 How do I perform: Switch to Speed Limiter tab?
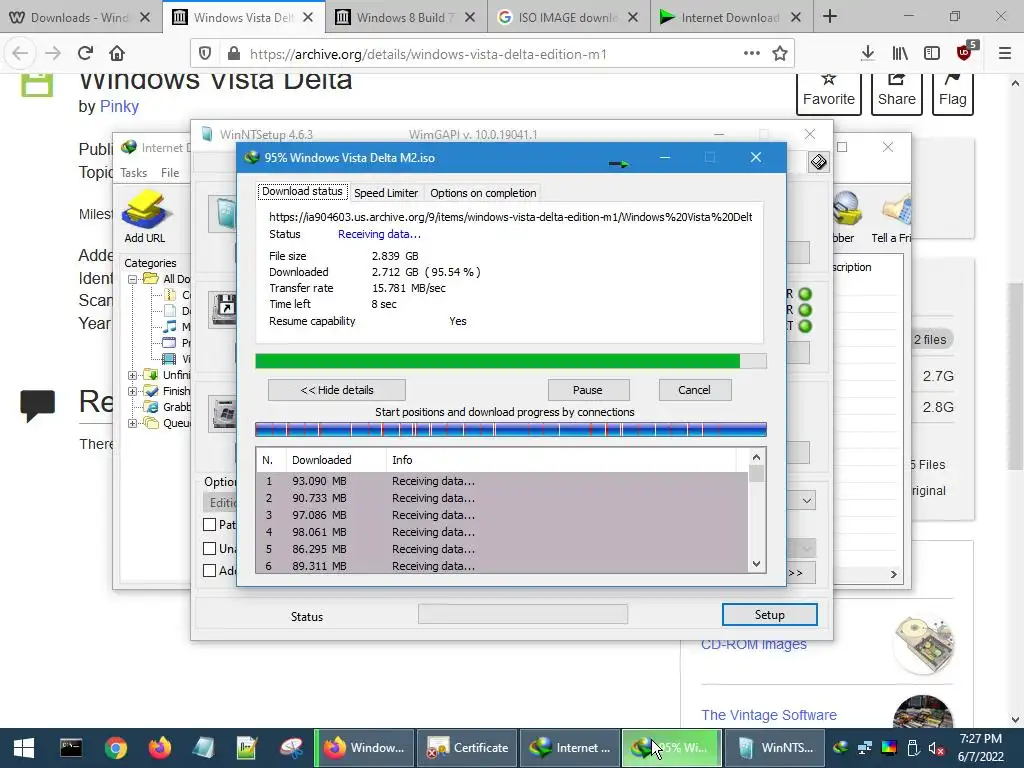(x=386, y=193)
